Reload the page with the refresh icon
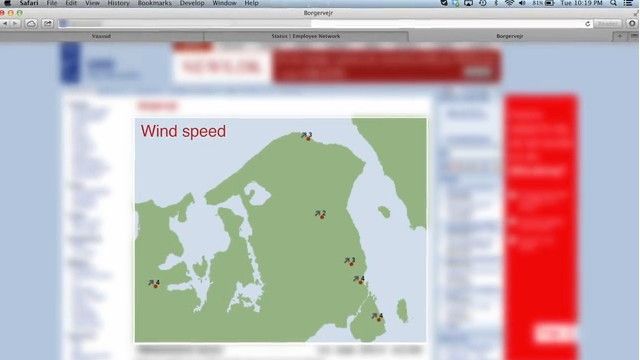 click(587, 24)
